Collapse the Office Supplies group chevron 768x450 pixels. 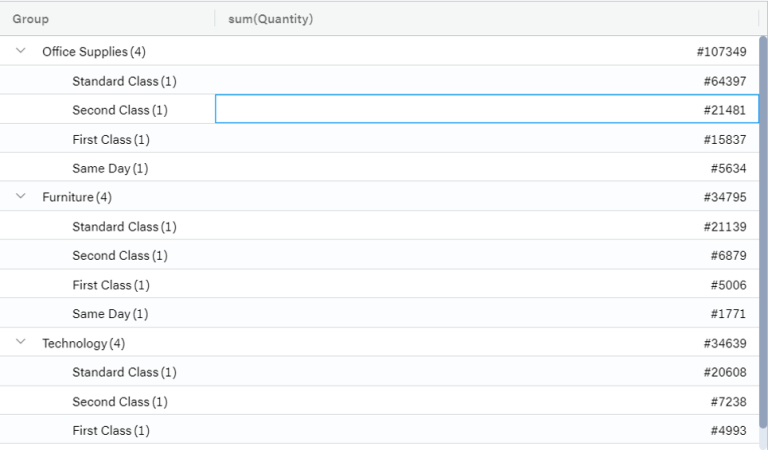[x=21, y=50]
